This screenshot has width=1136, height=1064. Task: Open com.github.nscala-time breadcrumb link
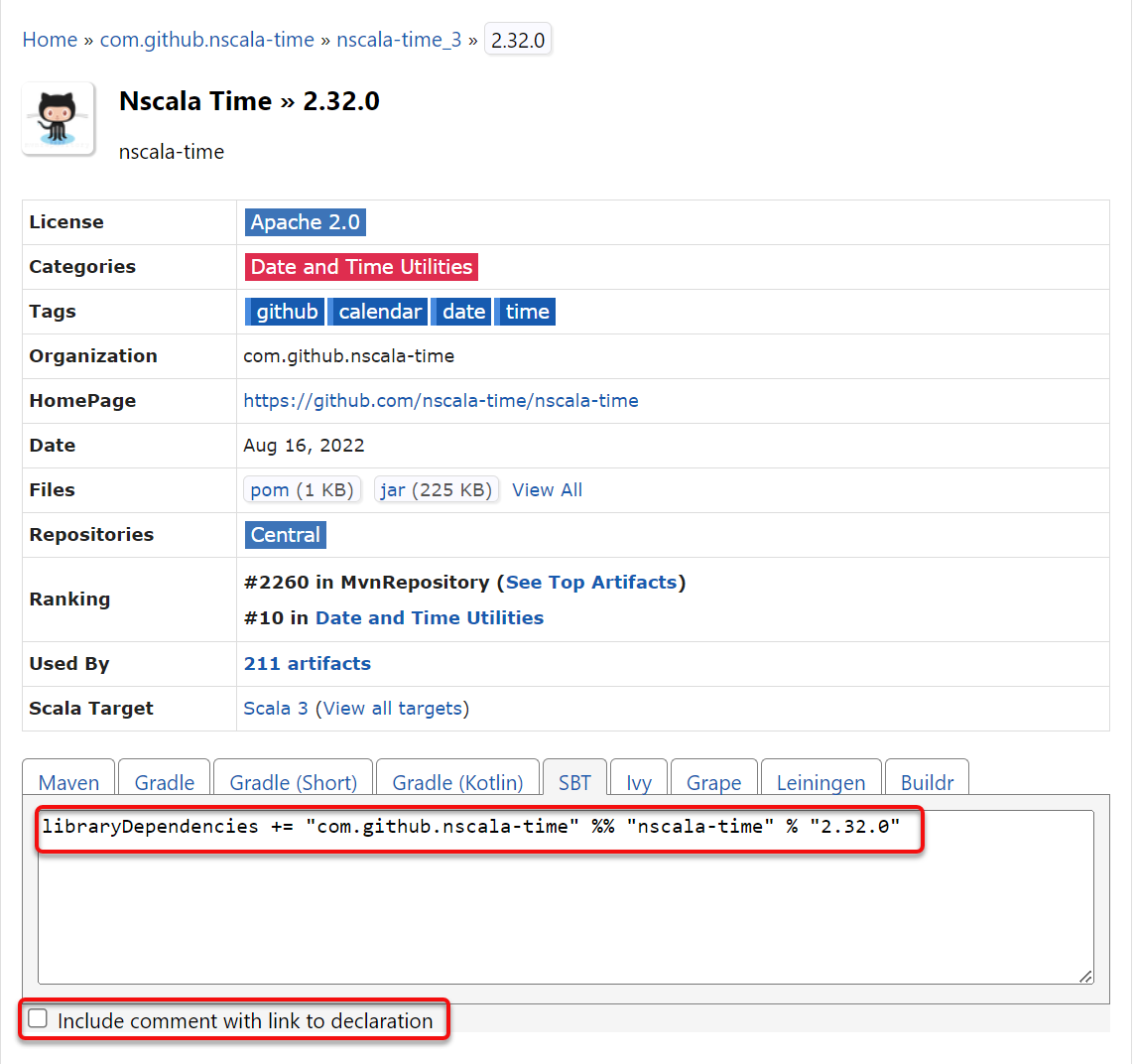(x=207, y=39)
